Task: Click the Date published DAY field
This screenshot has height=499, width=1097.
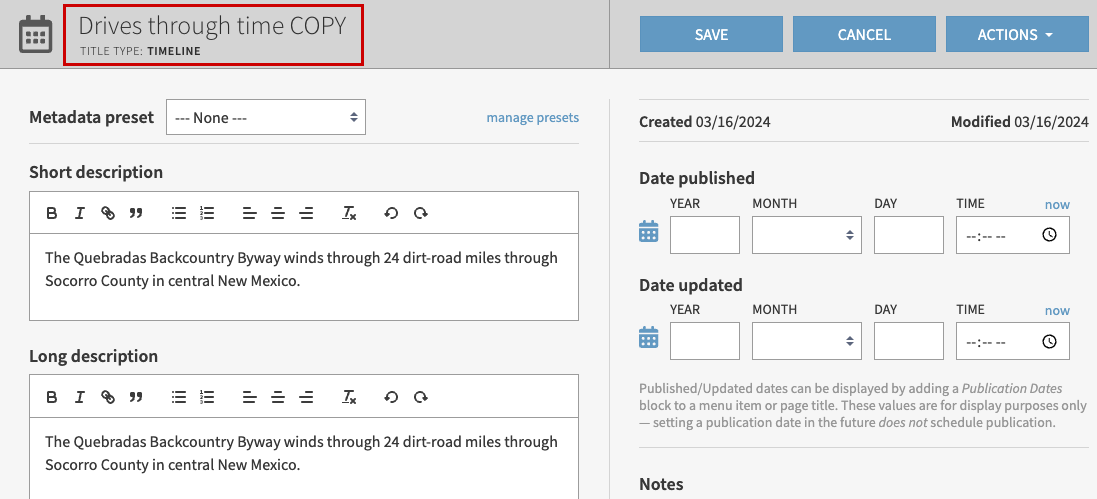Action: (x=909, y=235)
